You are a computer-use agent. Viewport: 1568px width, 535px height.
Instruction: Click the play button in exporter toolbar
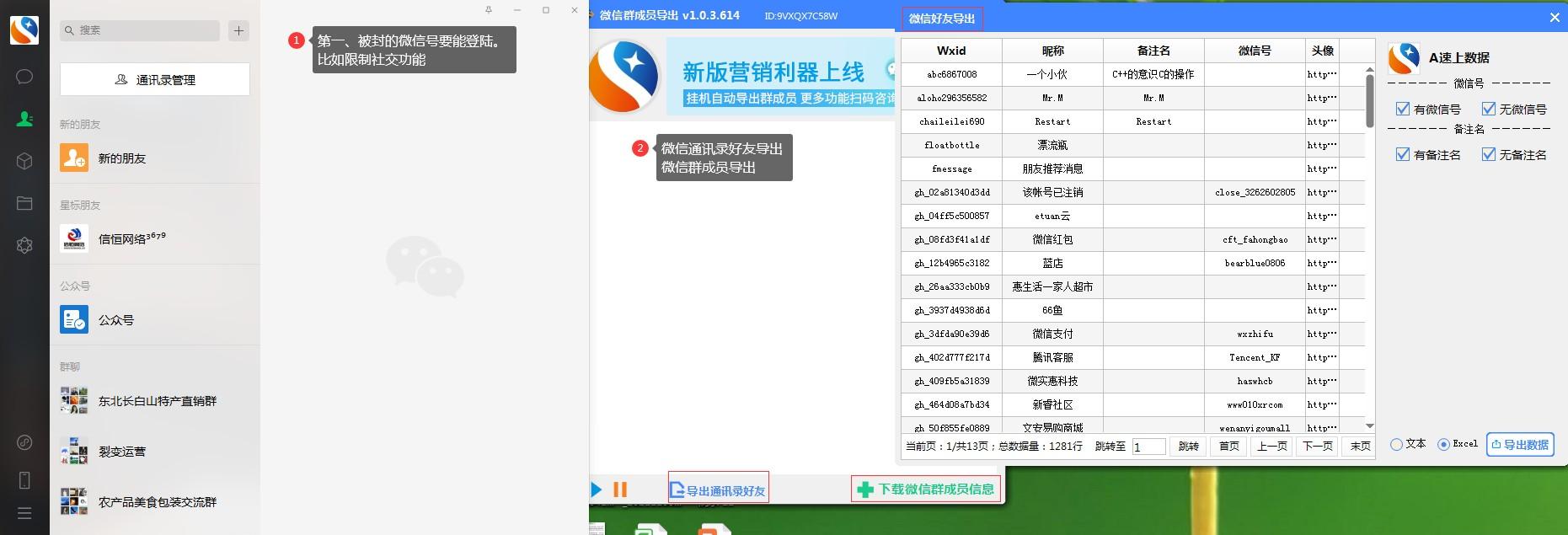[x=597, y=489]
